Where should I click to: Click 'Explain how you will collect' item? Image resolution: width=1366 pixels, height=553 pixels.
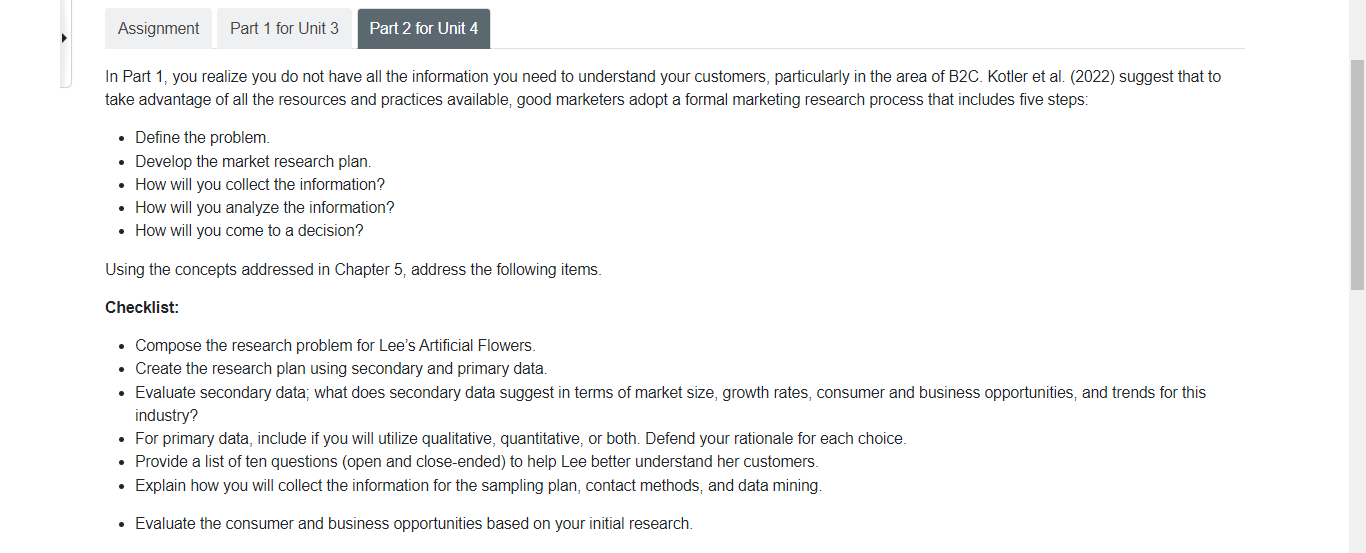(479, 485)
